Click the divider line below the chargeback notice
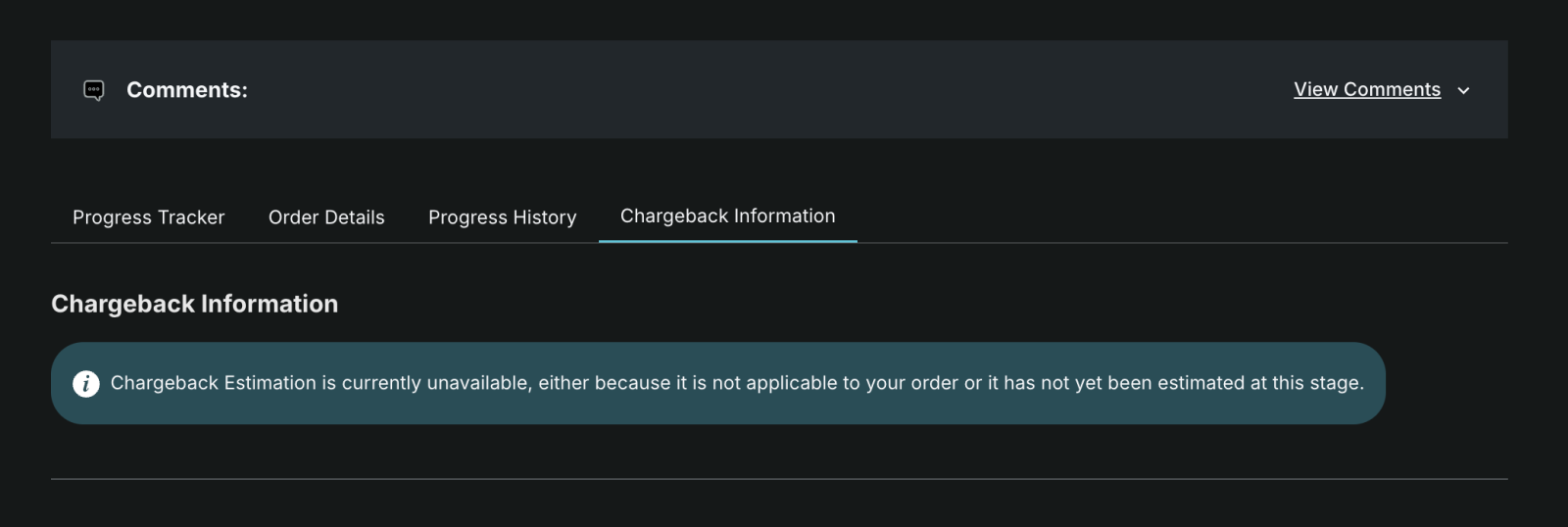This screenshot has height=527, width=1568. (779, 479)
